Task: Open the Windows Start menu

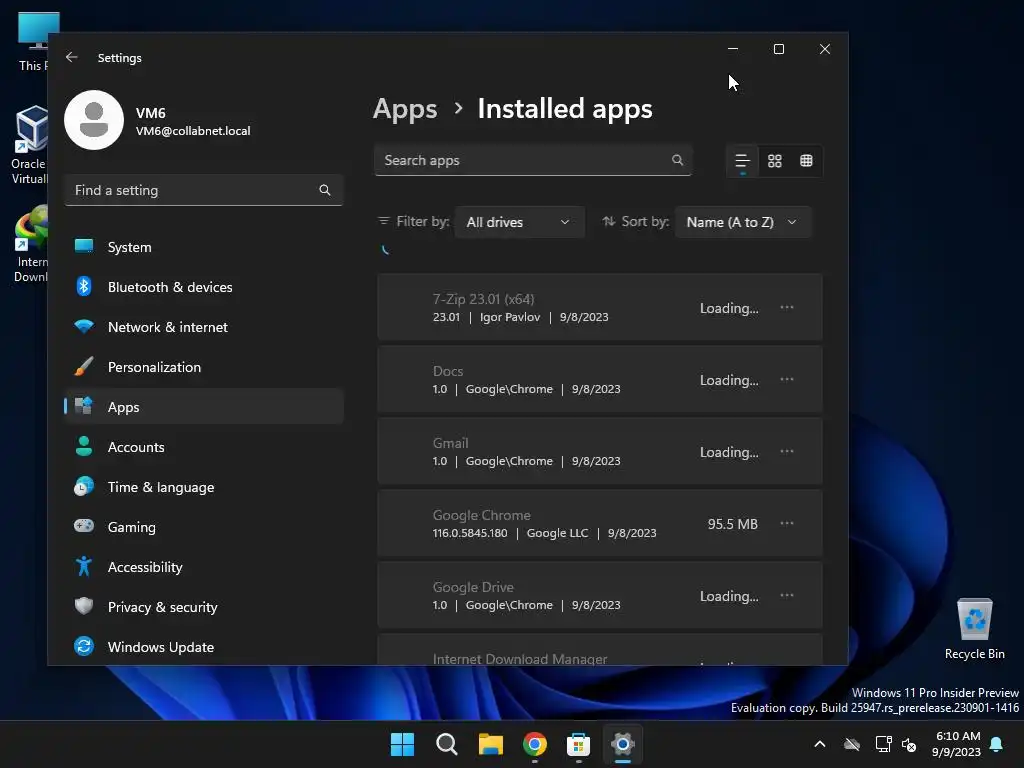Action: click(402, 744)
